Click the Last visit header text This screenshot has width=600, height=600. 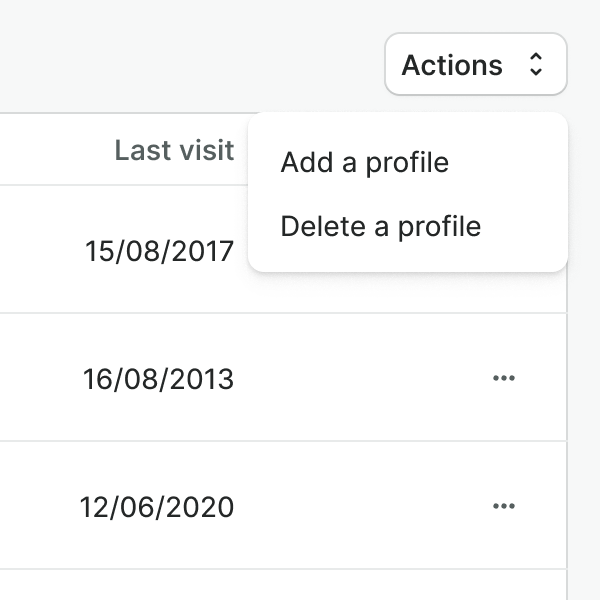[174, 150]
